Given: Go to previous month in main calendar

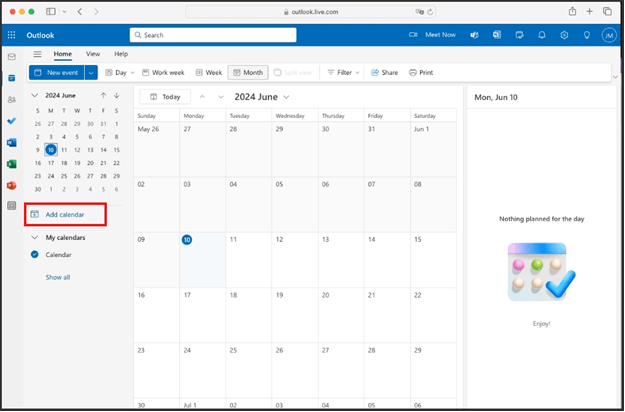Looking at the screenshot, I should pos(202,97).
